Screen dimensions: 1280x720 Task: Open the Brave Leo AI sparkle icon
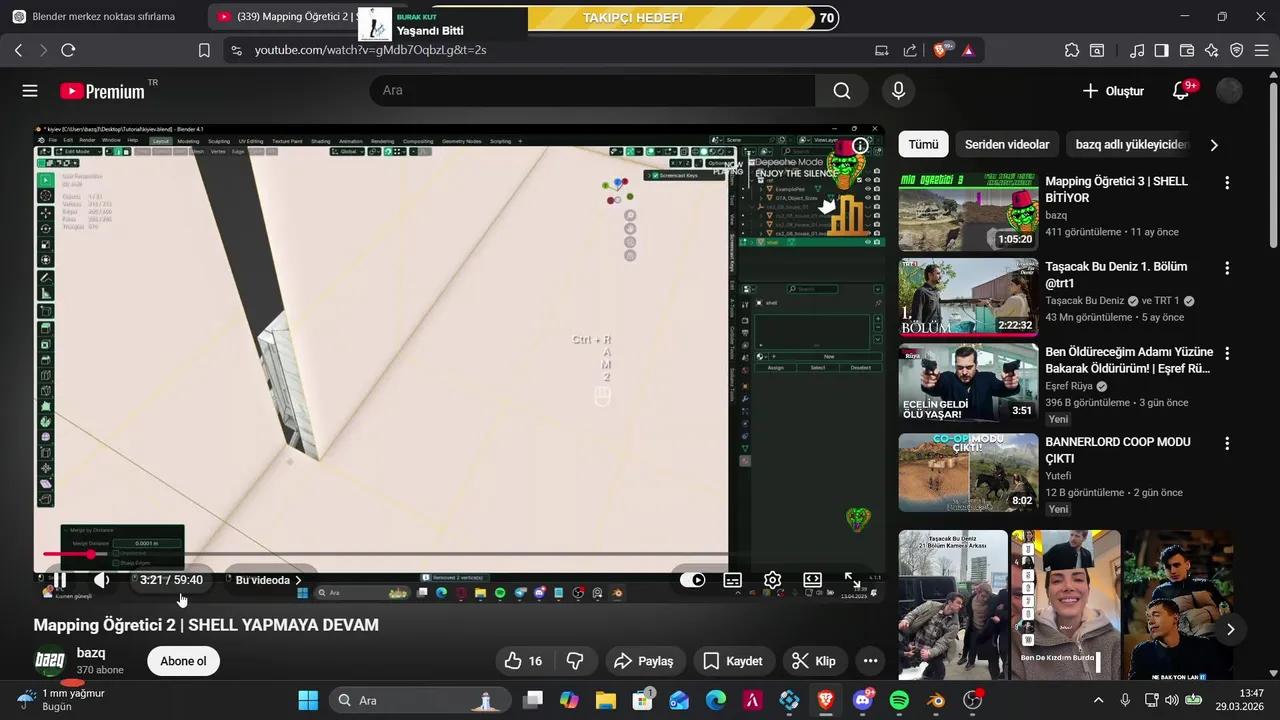1212,50
